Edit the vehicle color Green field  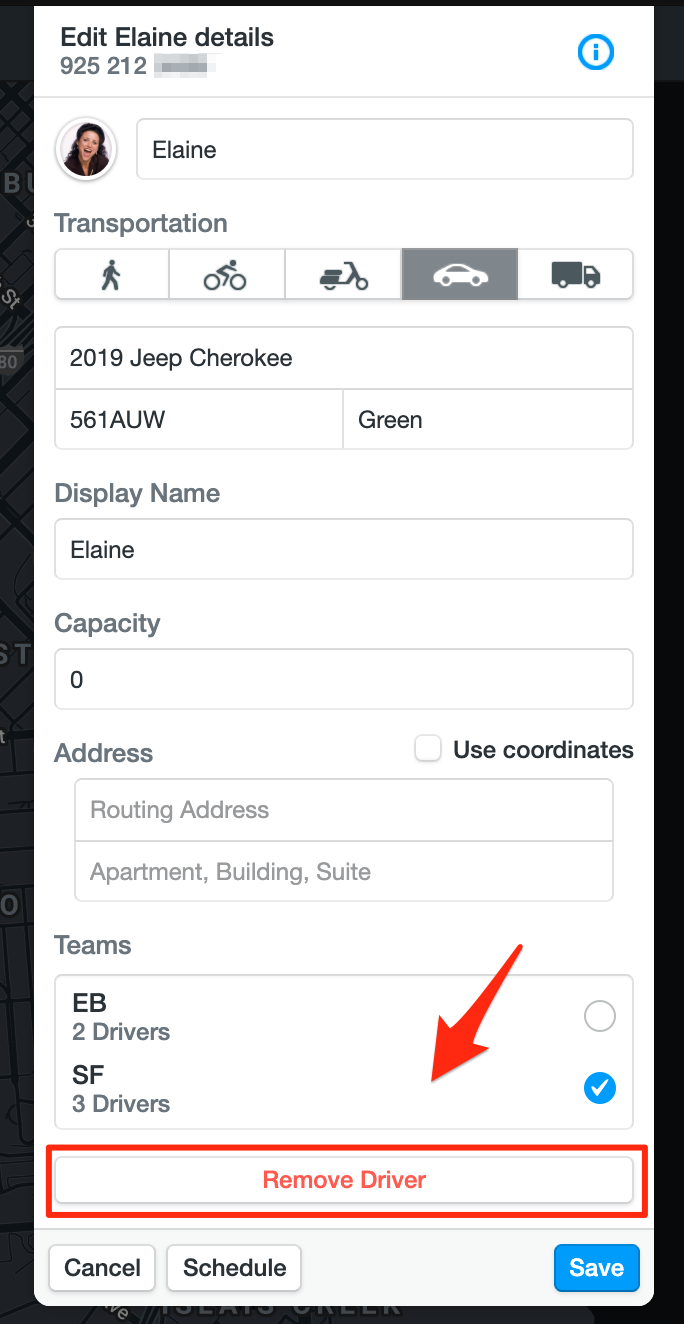pyautogui.click(x=488, y=419)
